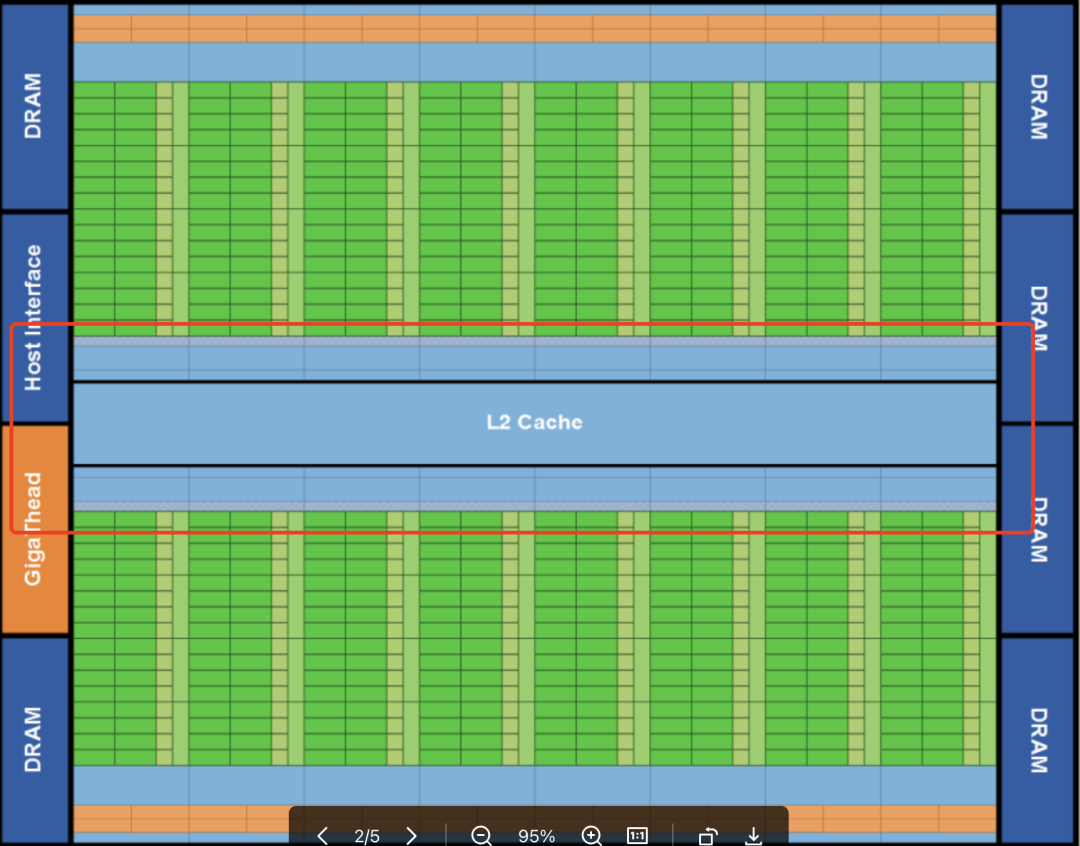The height and width of the screenshot is (846, 1080).
Task: Click the 2/5 page counter
Action: coord(367,836)
